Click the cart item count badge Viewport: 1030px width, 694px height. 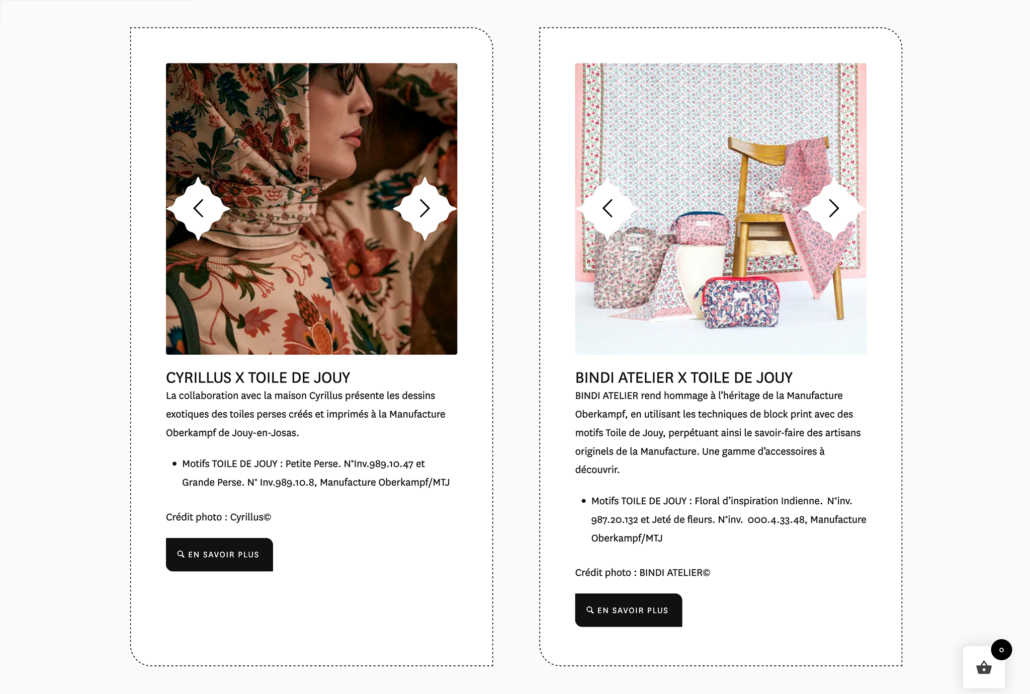[x=1001, y=650]
